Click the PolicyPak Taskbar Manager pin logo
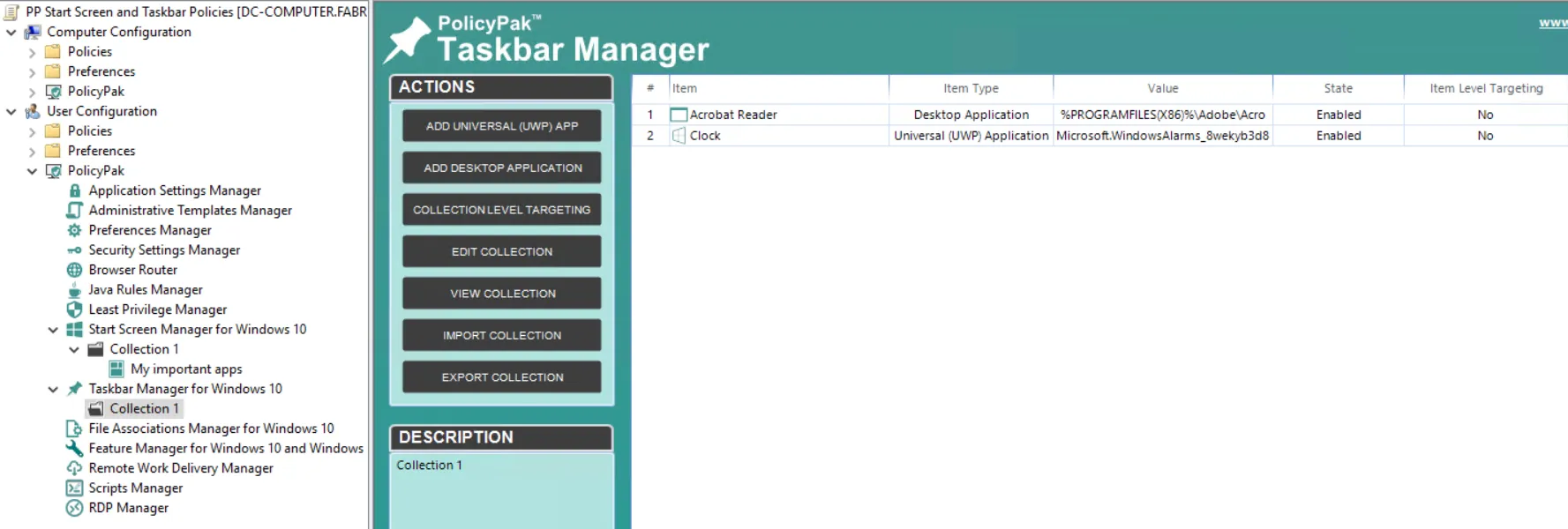Screen dimensions: 1568x529 408,41
